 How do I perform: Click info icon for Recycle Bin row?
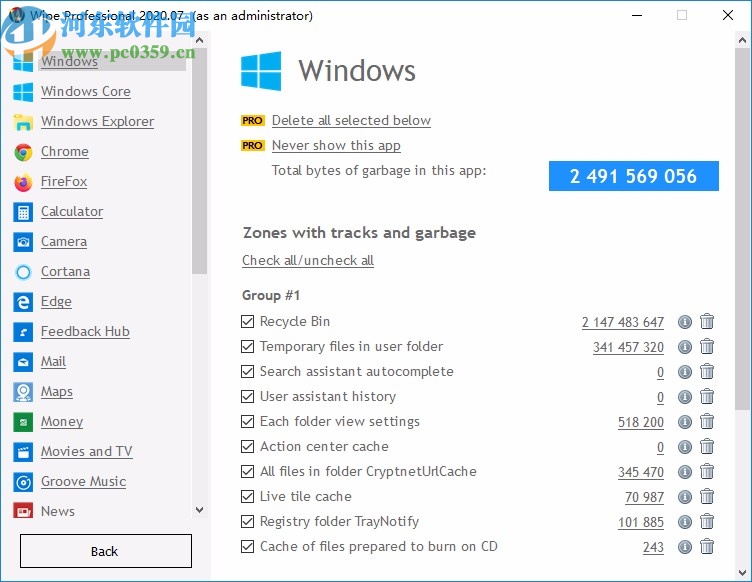click(x=685, y=322)
